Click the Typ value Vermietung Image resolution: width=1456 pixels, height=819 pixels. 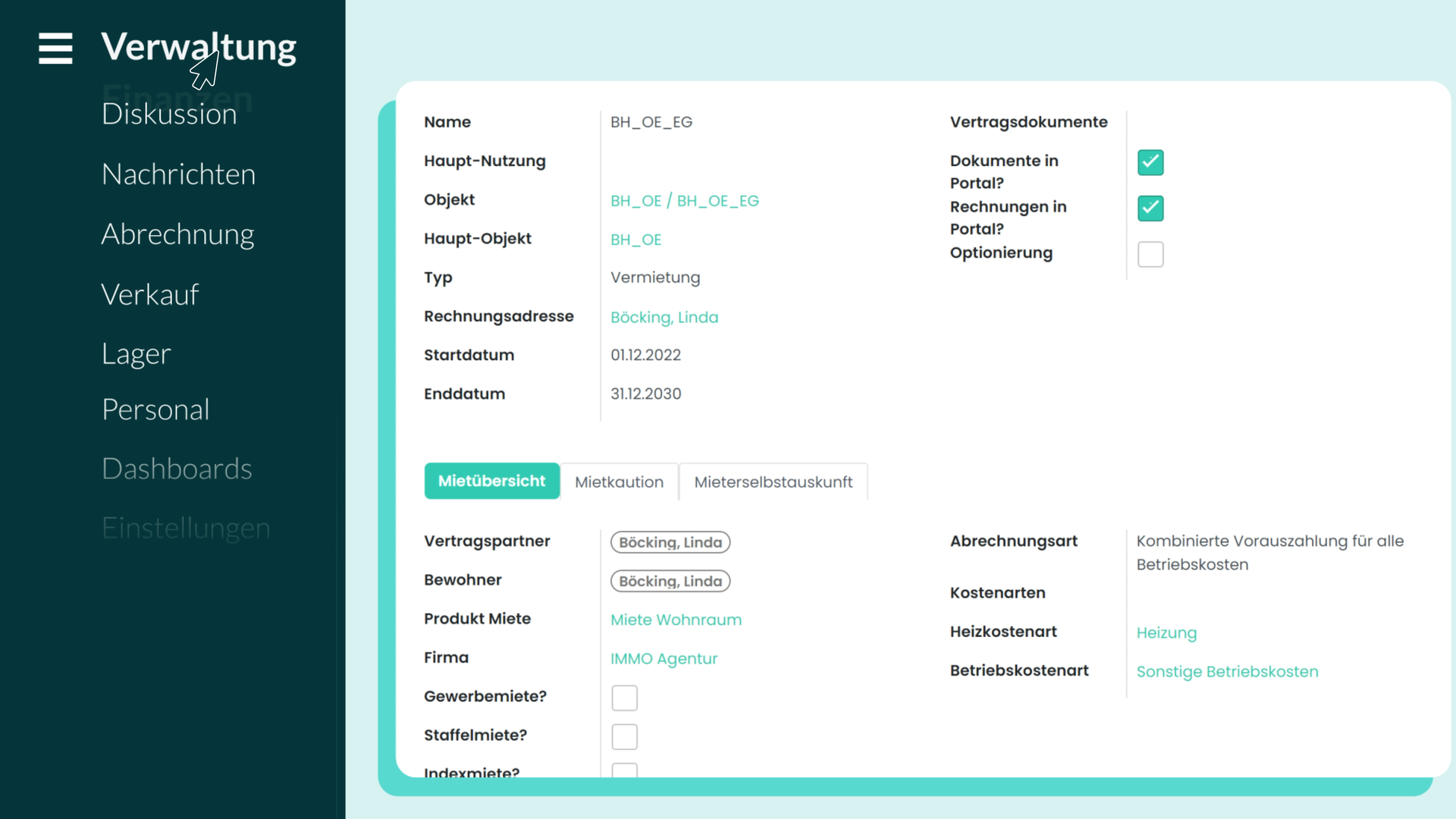pyautogui.click(x=655, y=278)
